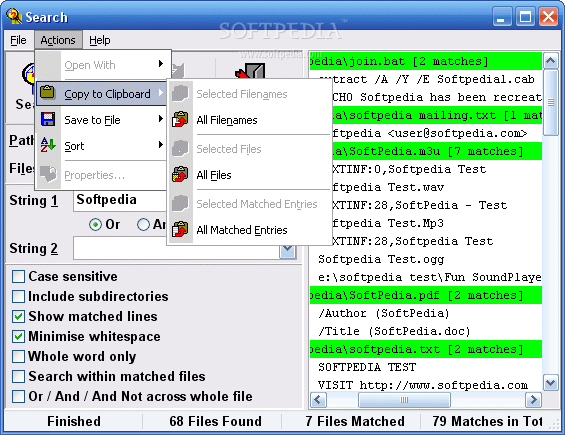Image resolution: width=565 pixels, height=435 pixels.
Task: Click '68 Files Found' in status bar
Action: 215,421
